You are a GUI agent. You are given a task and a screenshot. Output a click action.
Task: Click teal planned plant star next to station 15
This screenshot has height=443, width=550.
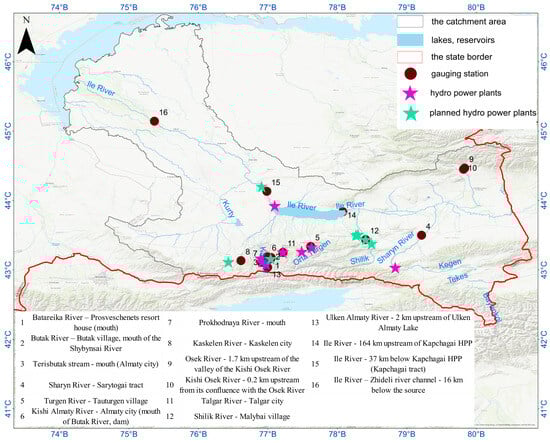tap(261, 187)
